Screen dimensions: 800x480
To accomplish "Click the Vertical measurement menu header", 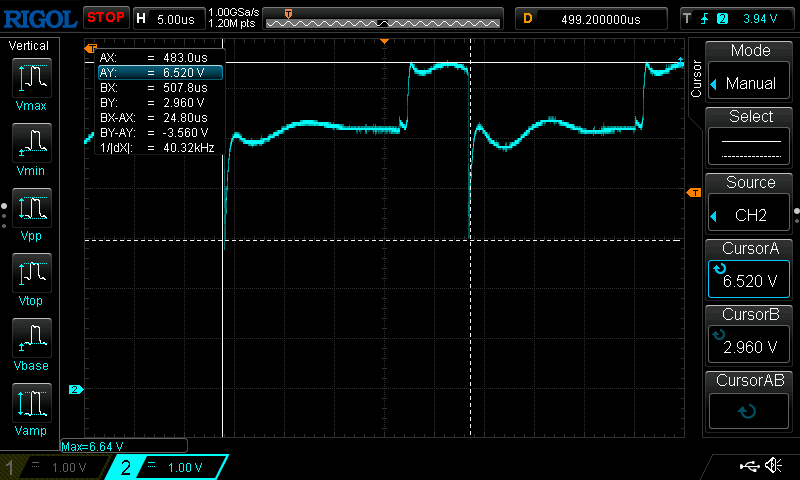I will [29, 46].
